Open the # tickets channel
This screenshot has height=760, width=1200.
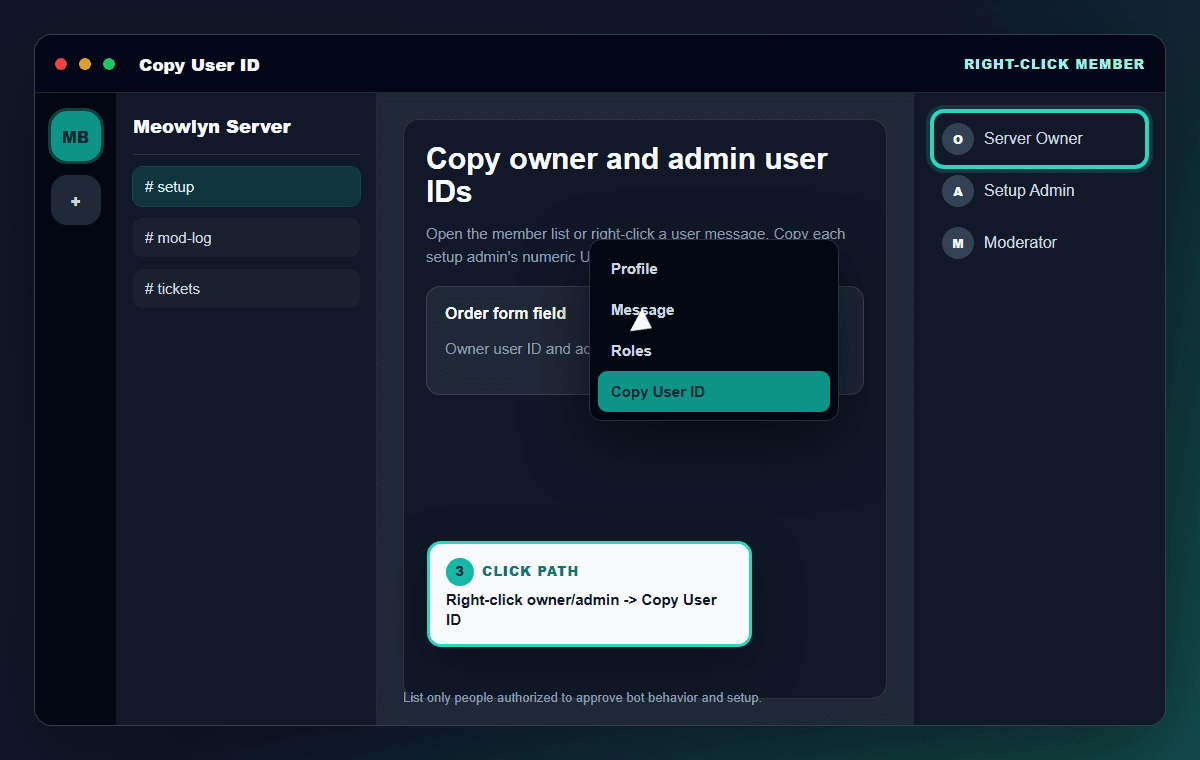(246, 289)
